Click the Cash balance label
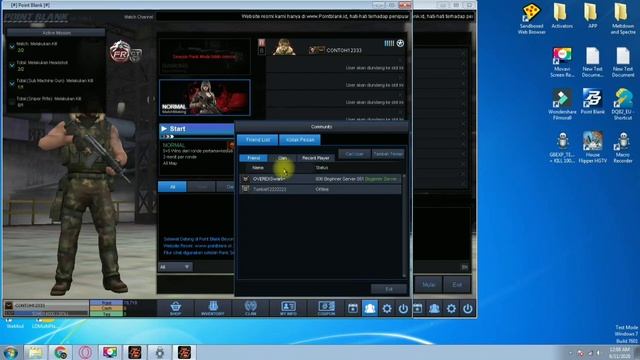Image resolution: width=640 pixels, height=360 pixels. (x=106, y=308)
